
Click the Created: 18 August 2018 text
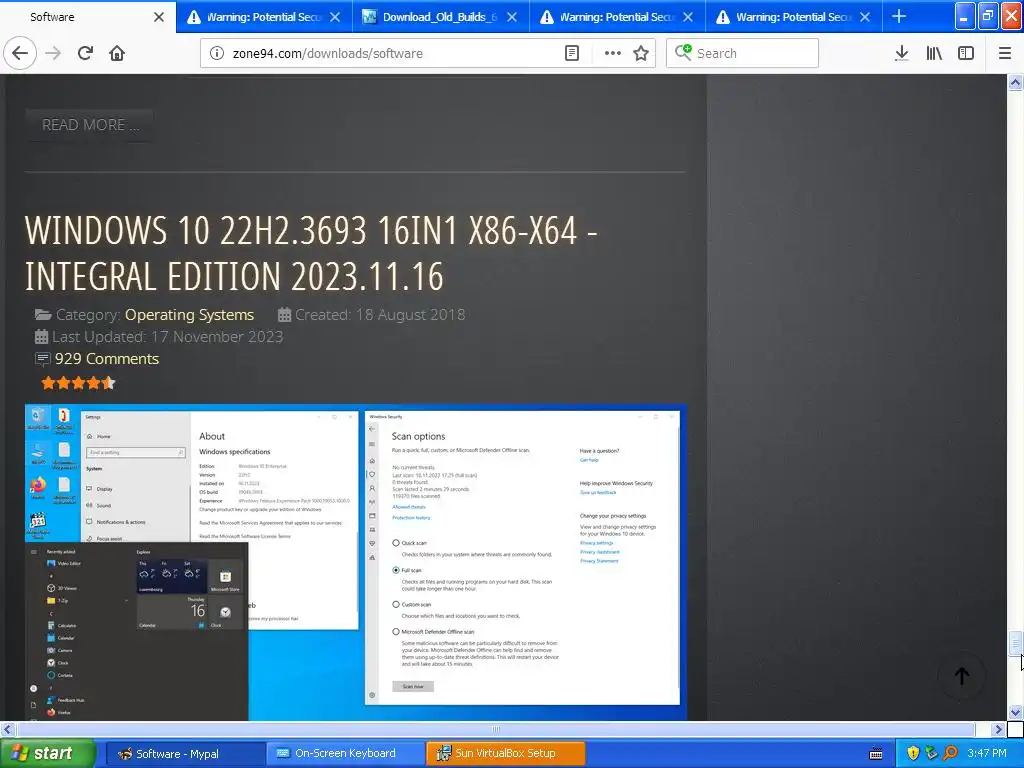pyautogui.click(x=380, y=315)
